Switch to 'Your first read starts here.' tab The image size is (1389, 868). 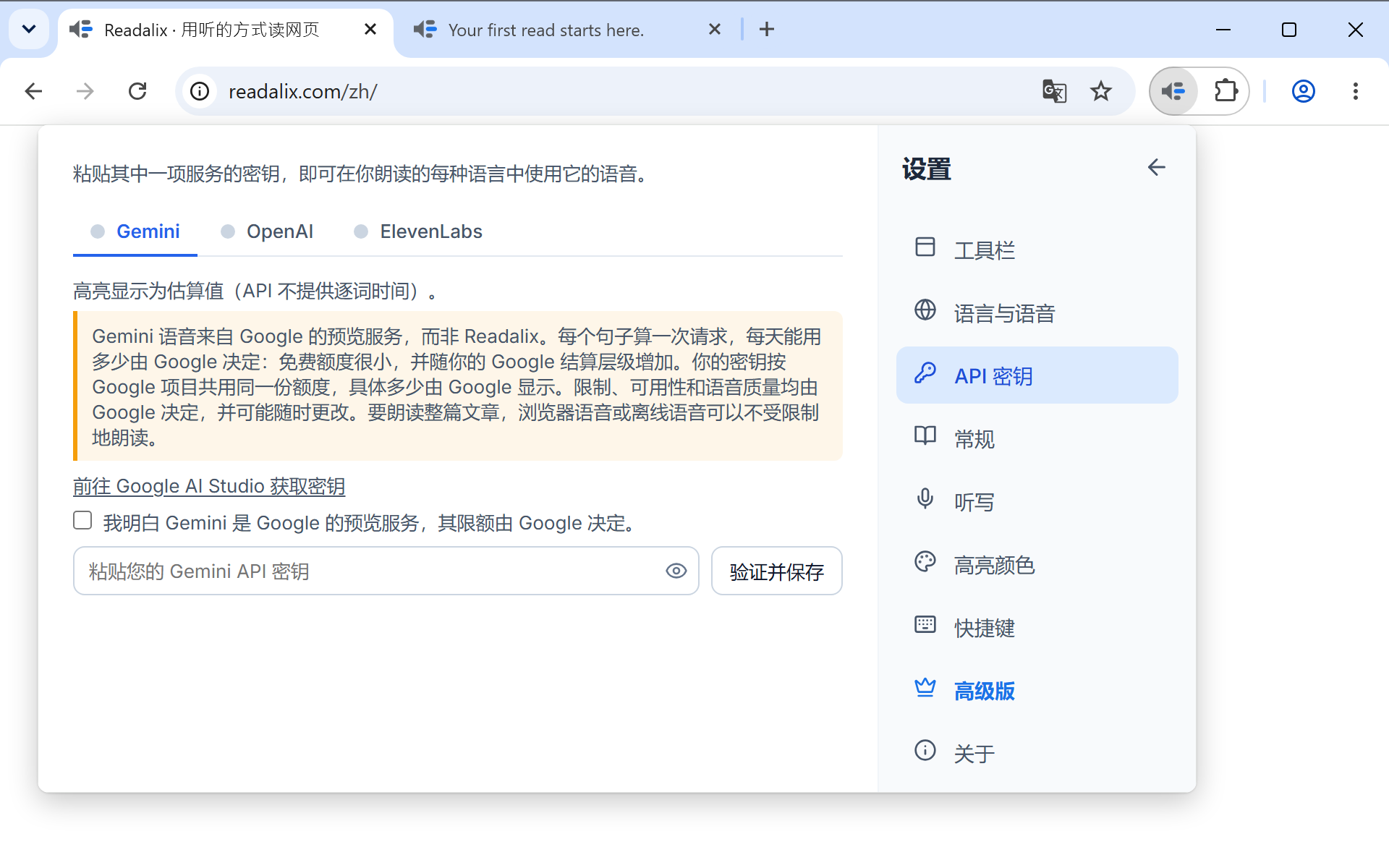(x=546, y=30)
